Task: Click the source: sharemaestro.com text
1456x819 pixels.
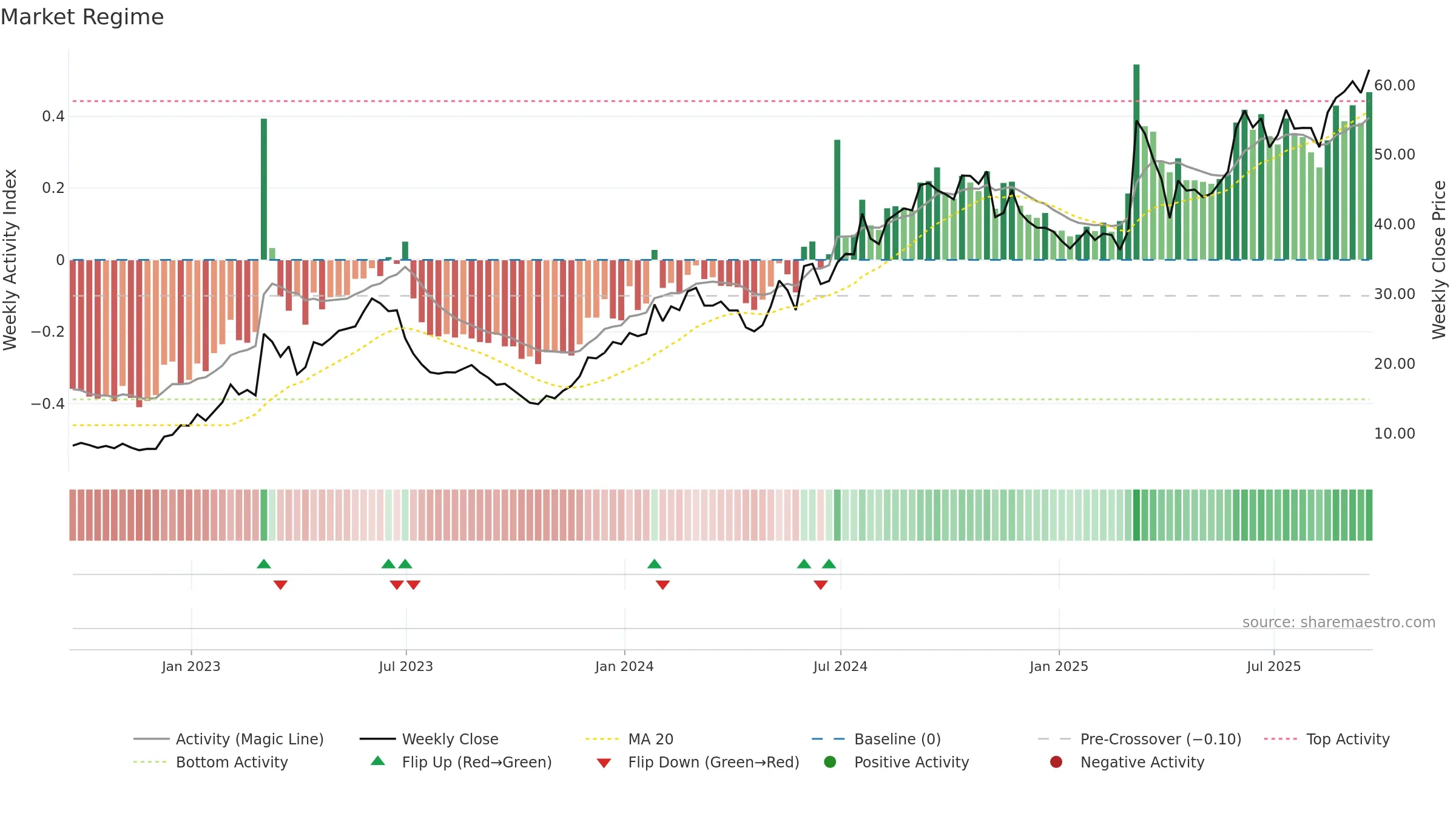Action: pyautogui.click(x=1339, y=622)
